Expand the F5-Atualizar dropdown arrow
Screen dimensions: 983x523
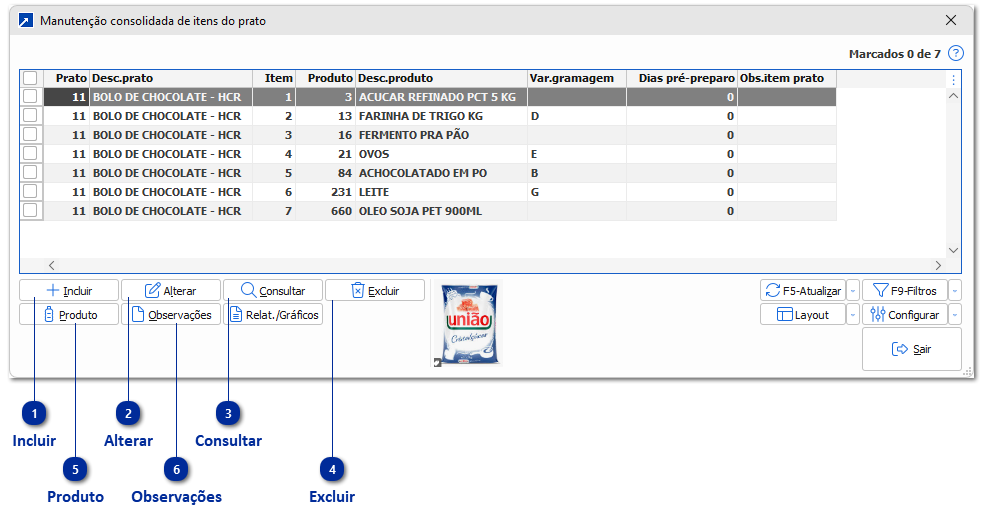tap(853, 290)
